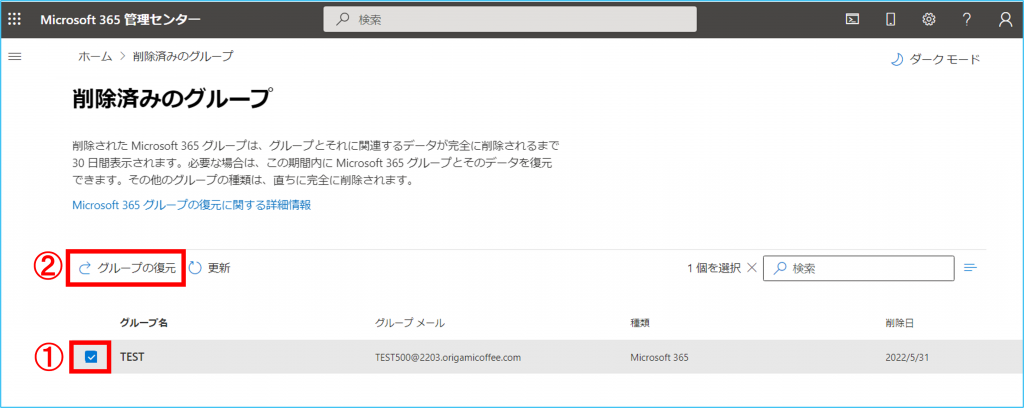The height and width of the screenshot is (408, 1024).
Task: Click the top 検索 search bar
Action: point(510,19)
